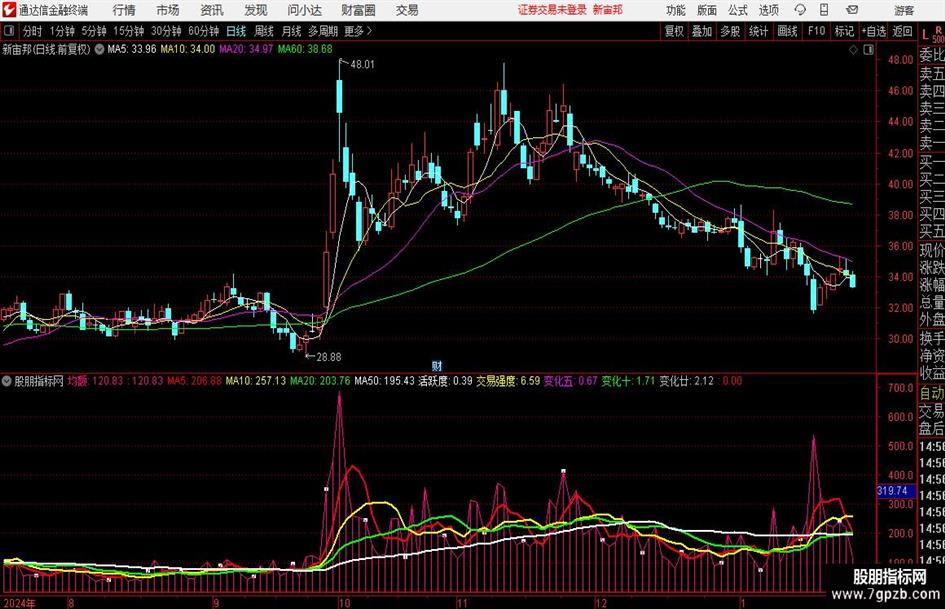Image resolution: width=945 pixels, height=609 pixels.
Task: Select the 5分钟 period tab
Action: pyautogui.click(x=94, y=31)
